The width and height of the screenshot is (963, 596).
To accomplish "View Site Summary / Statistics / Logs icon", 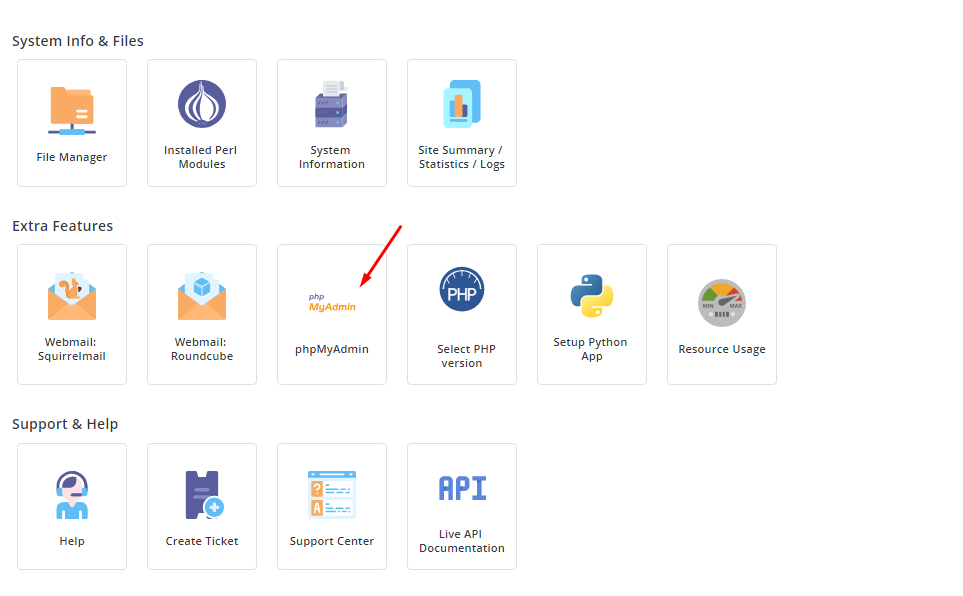I will click(461, 103).
